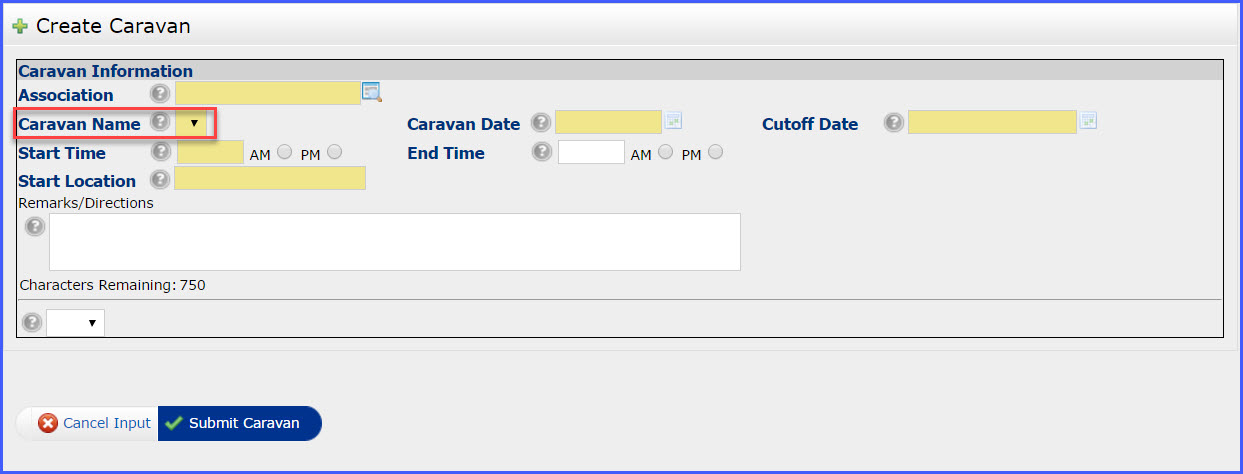Click the help icon next to End Time
The width and height of the screenshot is (1243, 474).
[541, 152]
